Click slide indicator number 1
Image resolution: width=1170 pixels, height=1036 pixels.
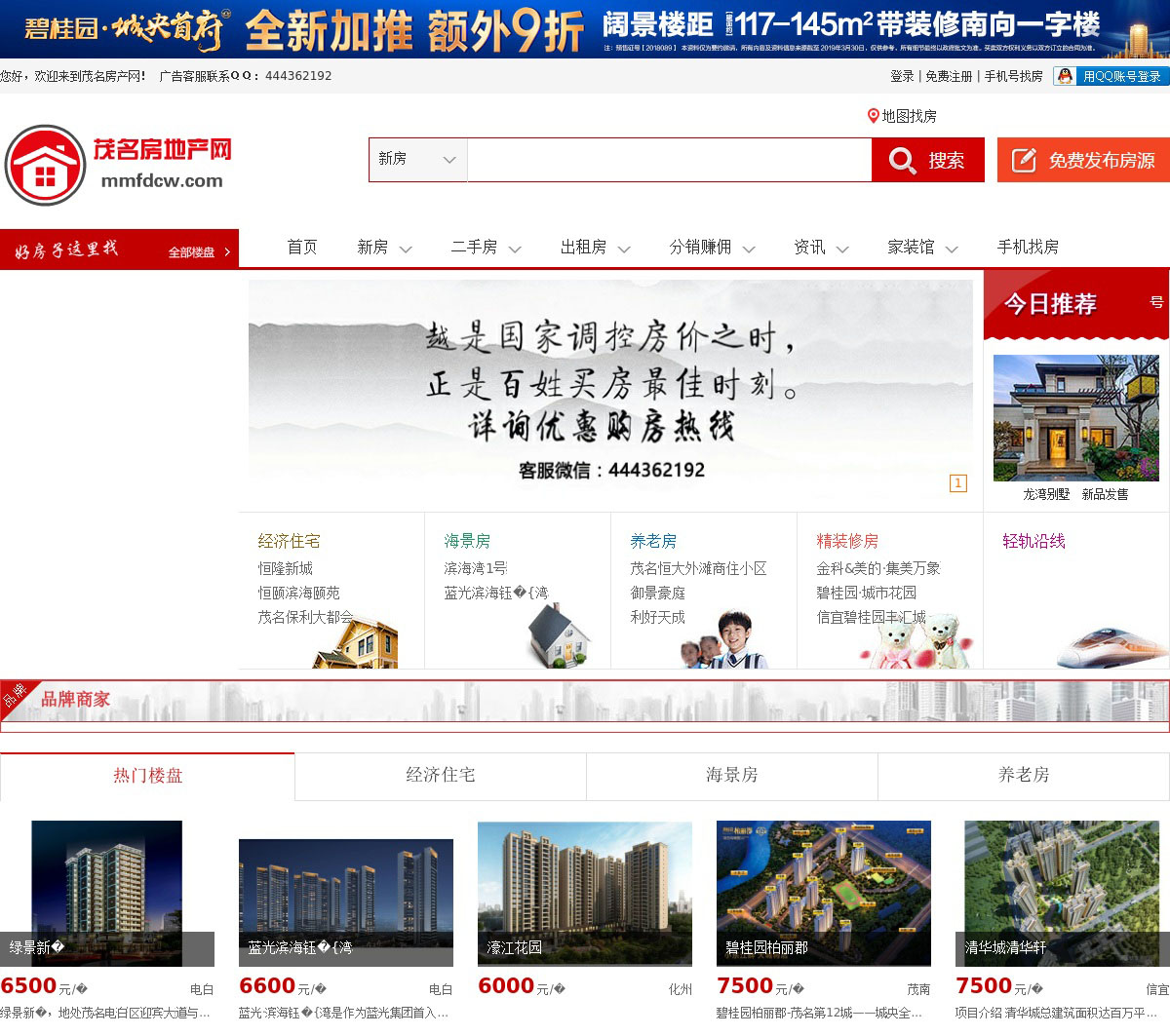click(958, 483)
